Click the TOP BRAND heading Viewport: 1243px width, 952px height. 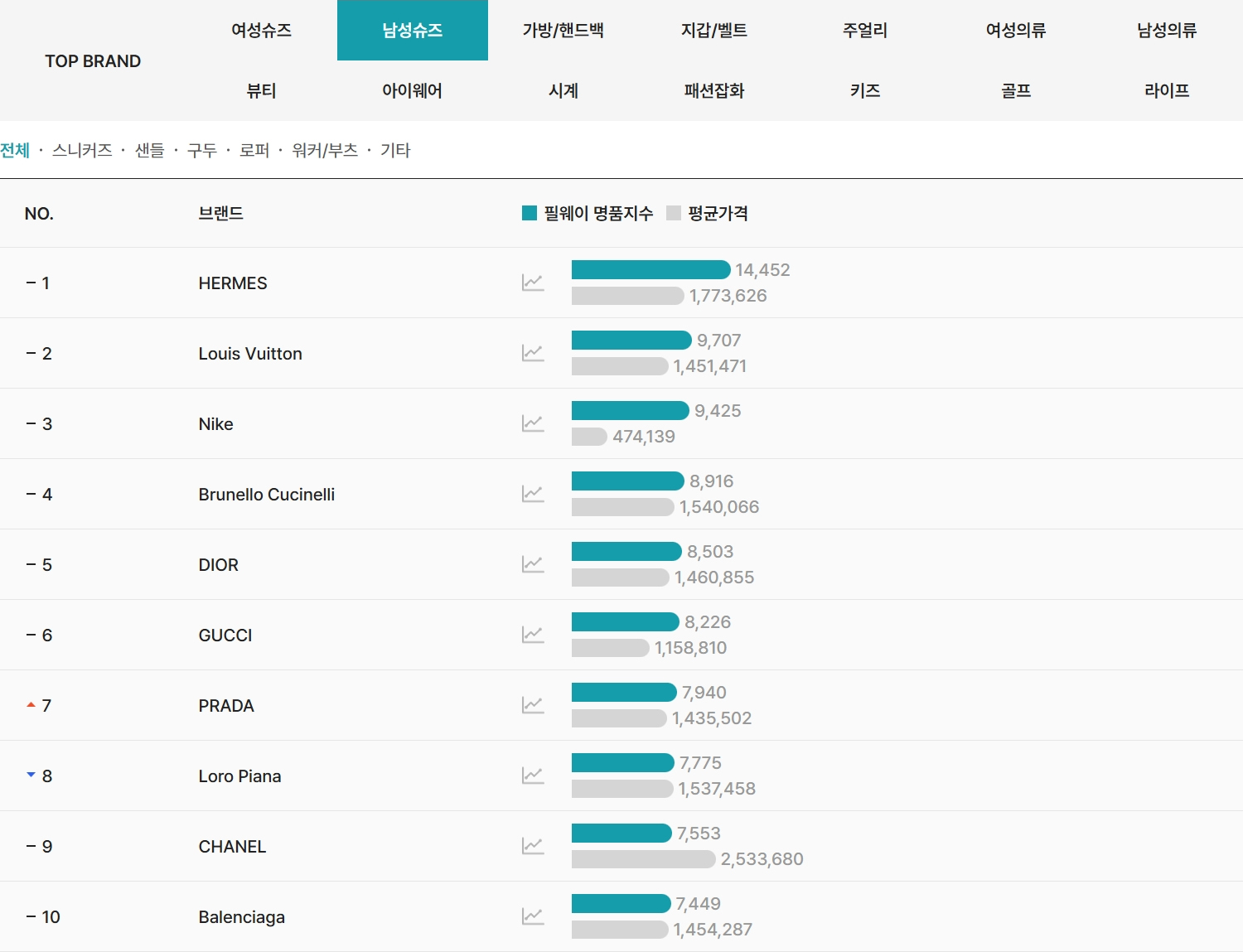click(93, 60)
